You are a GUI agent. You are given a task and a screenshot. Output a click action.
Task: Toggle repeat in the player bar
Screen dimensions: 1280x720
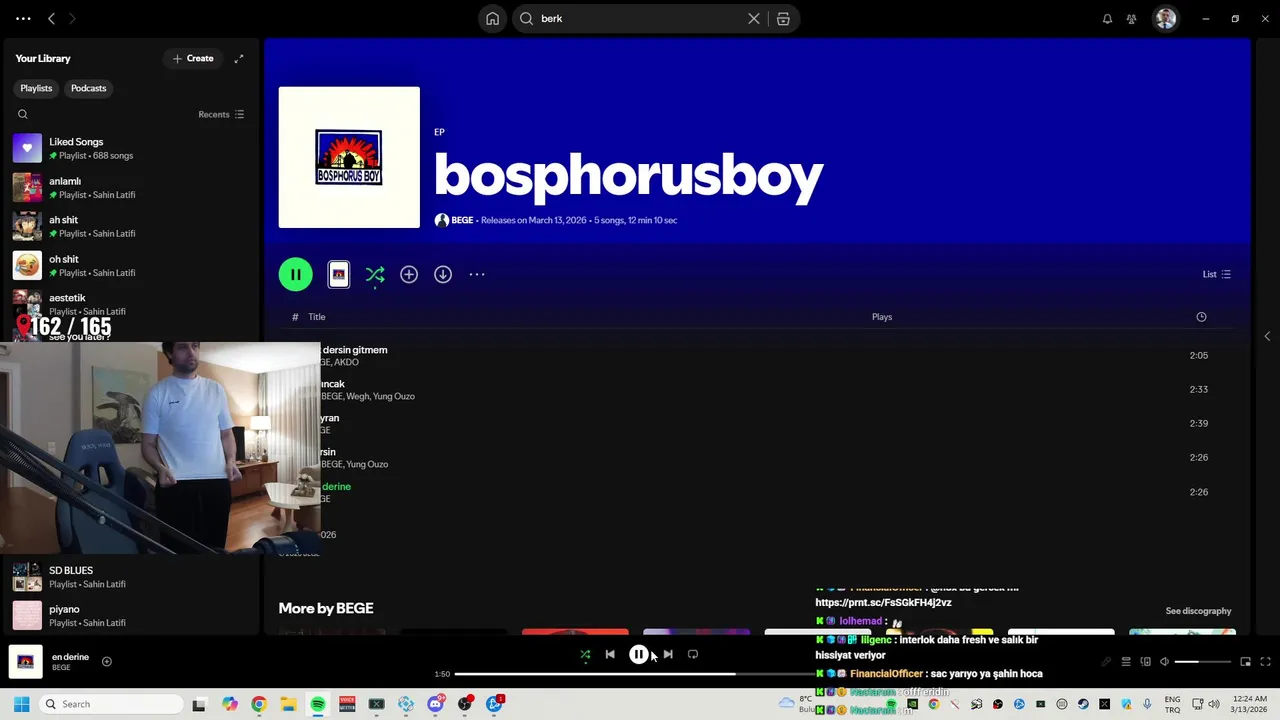pos(693,655)
